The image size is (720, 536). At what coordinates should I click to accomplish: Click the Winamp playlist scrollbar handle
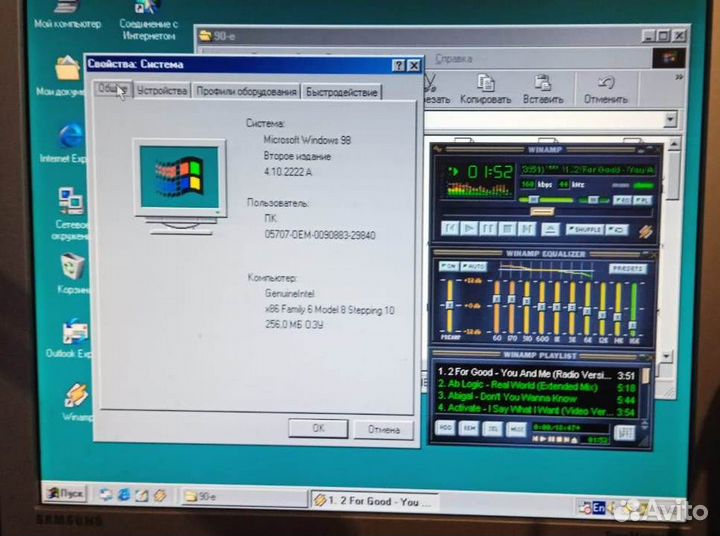646,375
